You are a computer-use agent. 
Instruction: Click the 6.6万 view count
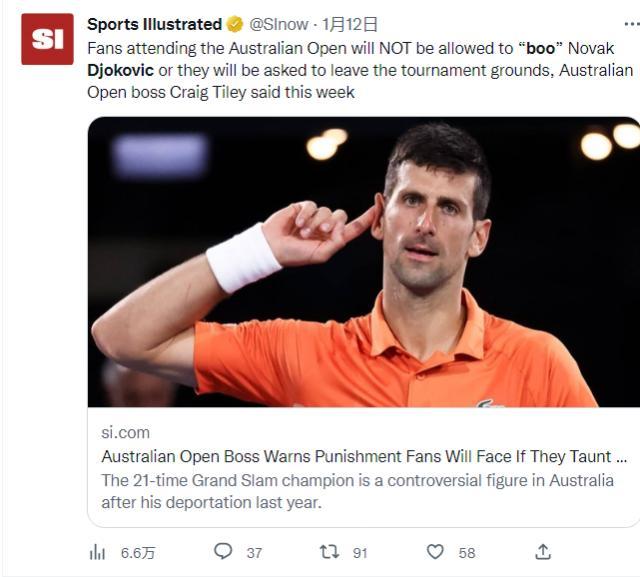138,553
